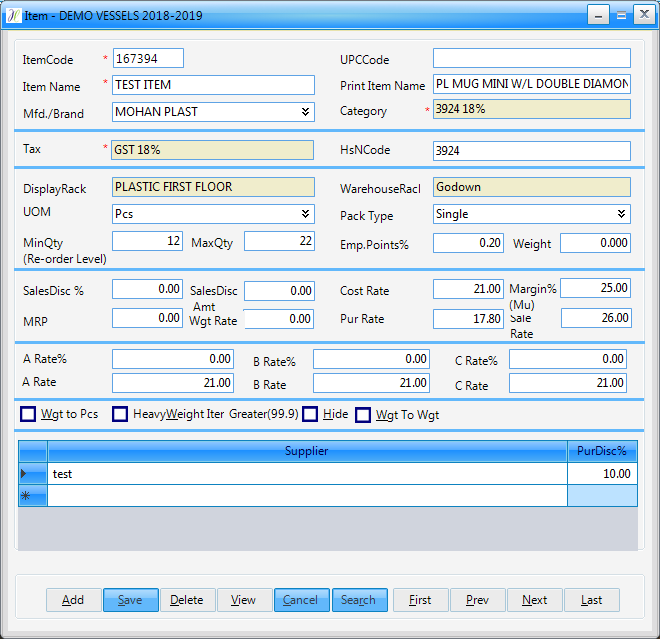The width and height of the screenshot is (660, 639).
Task: Expand the UOM dropdown list
Action: pos(306,214)
